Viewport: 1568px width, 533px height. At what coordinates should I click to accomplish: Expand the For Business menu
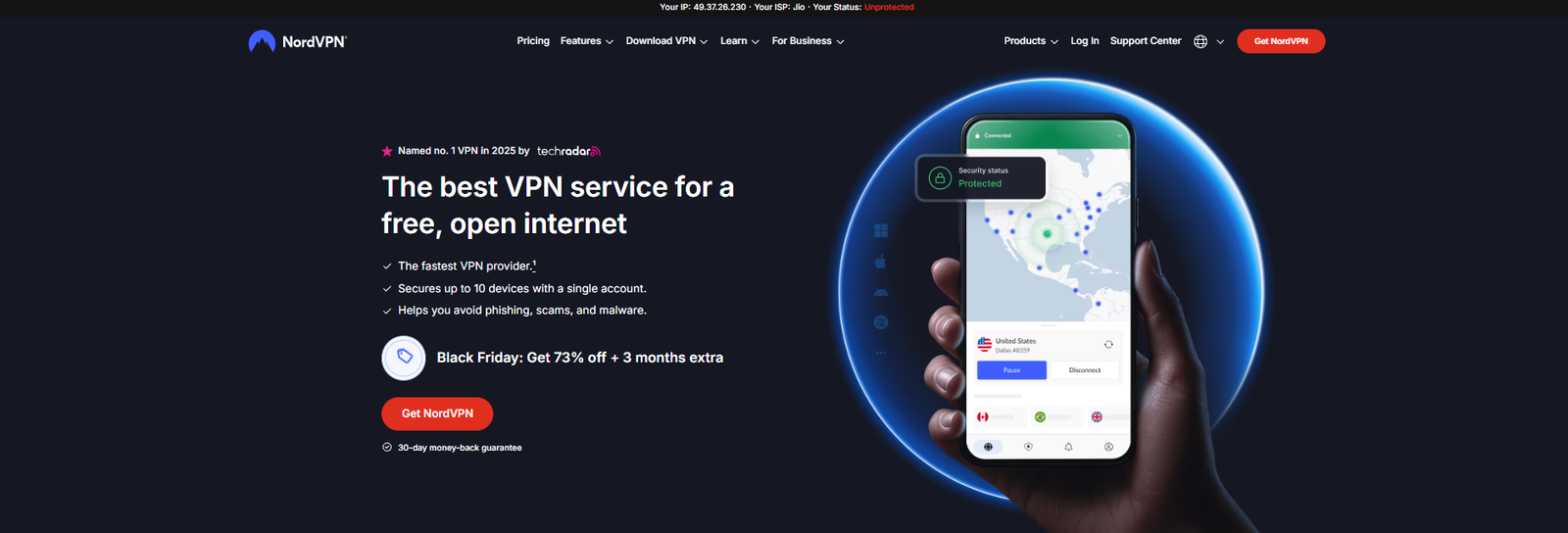point(808,41)
